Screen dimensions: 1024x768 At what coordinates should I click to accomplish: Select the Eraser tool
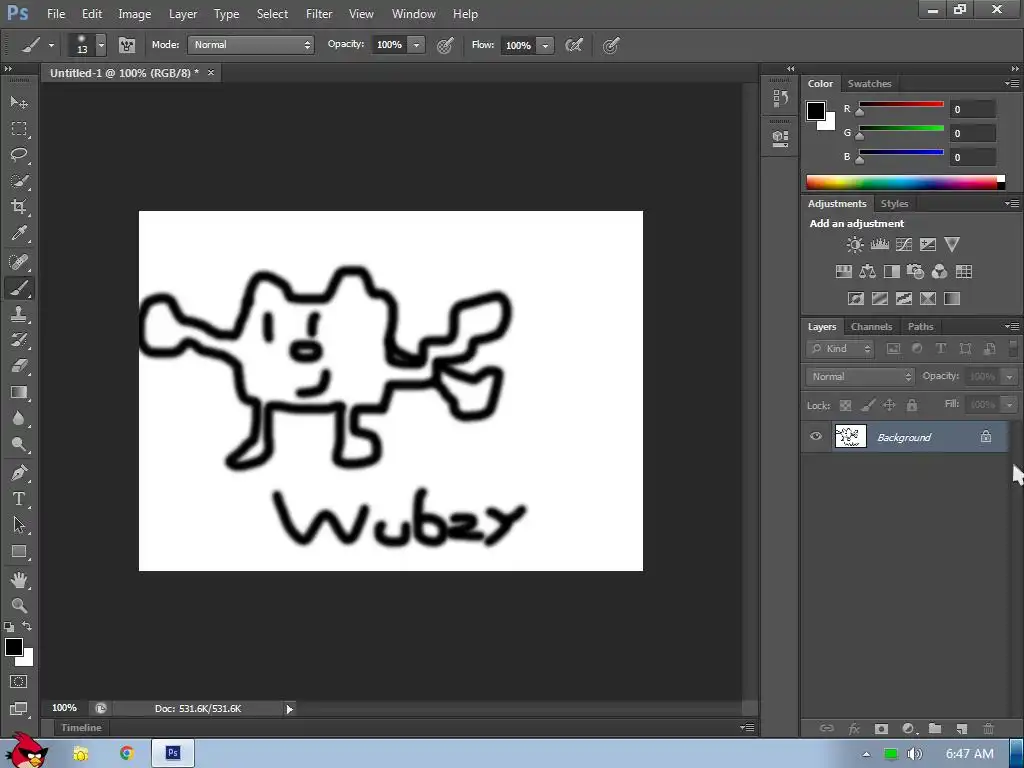[19, 366]
